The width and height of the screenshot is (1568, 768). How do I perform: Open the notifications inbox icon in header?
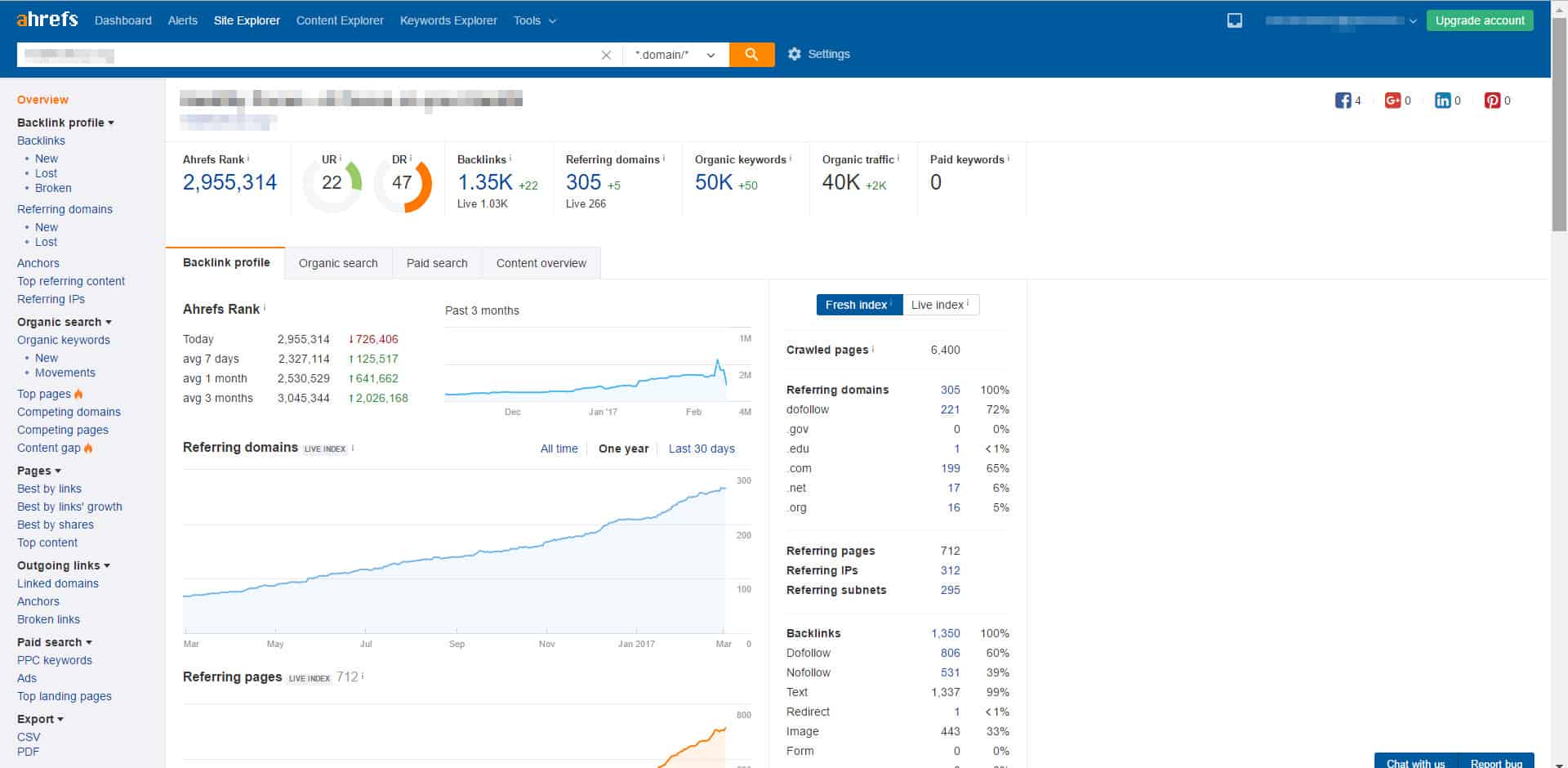(x=1235, y=20)
